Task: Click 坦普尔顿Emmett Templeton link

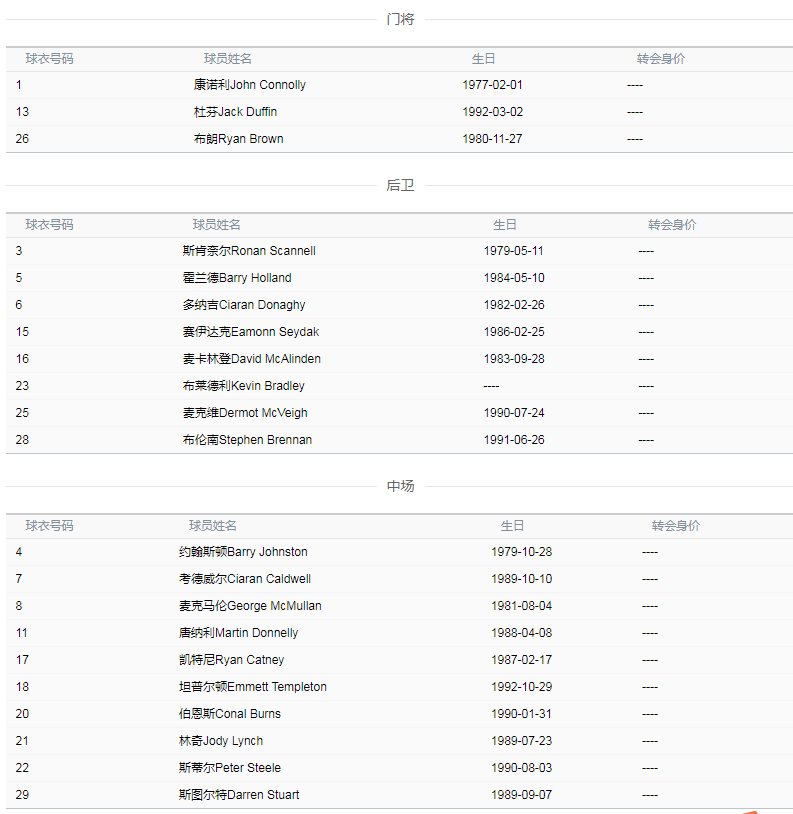Action: (253, 687)
